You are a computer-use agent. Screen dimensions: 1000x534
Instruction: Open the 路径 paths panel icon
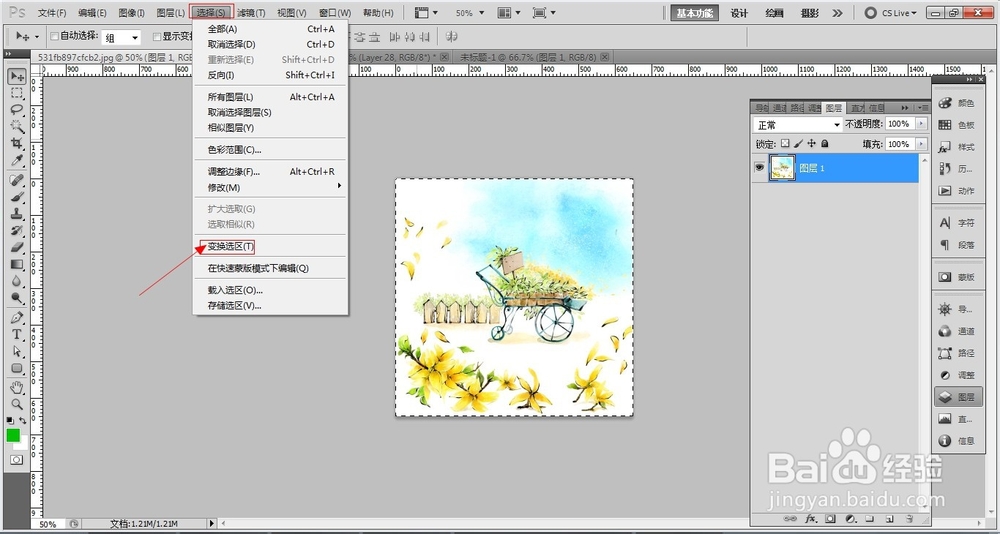(957, 353)
